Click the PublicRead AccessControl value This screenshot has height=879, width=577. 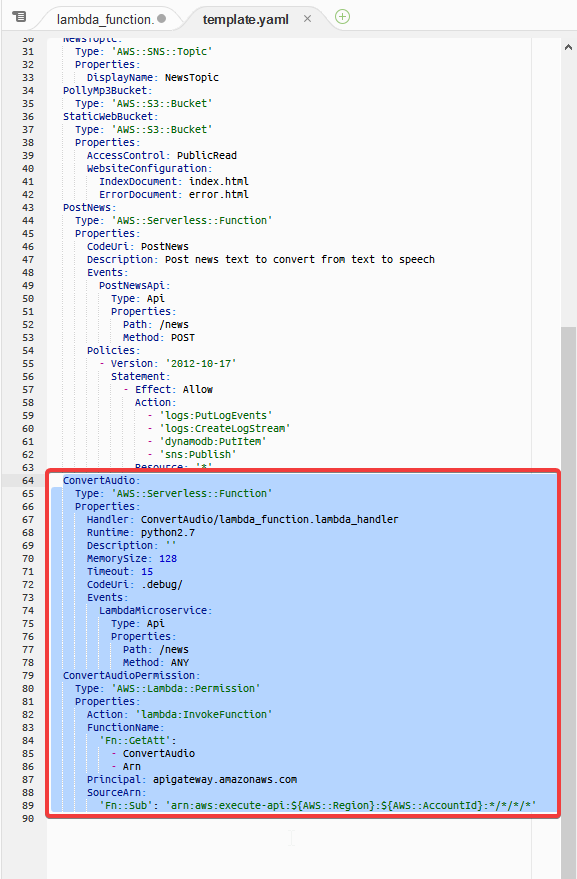pos(207,155)
